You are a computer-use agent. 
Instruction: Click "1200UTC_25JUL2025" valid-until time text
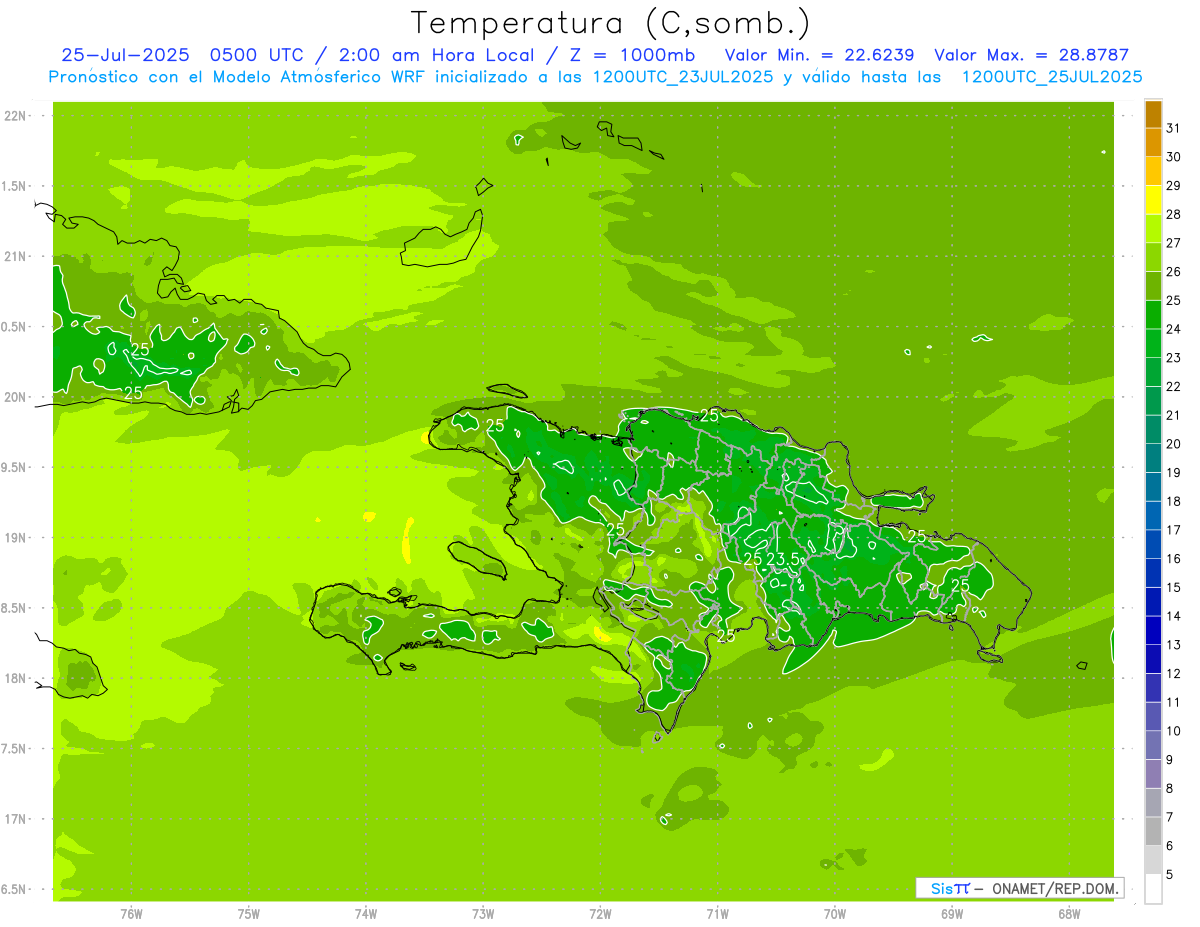pyautogui.click(x=1052, y=77)
